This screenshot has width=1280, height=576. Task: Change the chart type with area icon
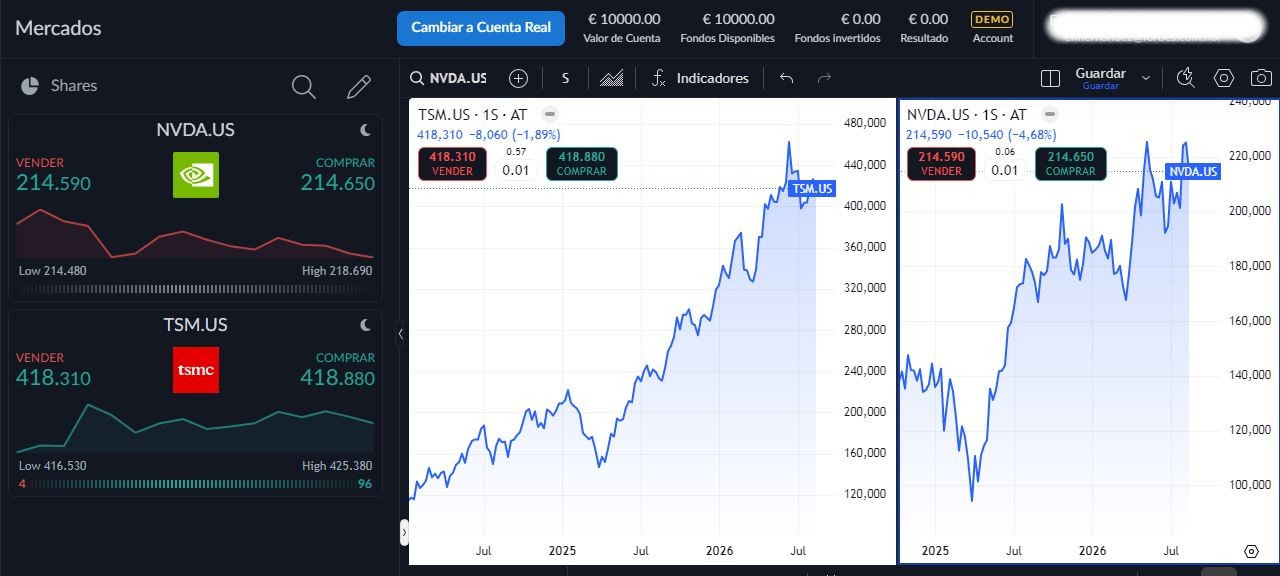coord(612,78)
